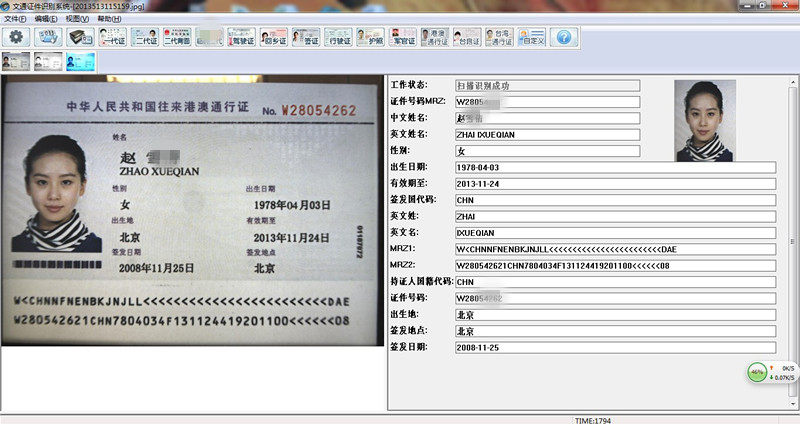Click the 英文姓 field ZHAI
This screenshot has width=800, height=424.
[615, 216]
